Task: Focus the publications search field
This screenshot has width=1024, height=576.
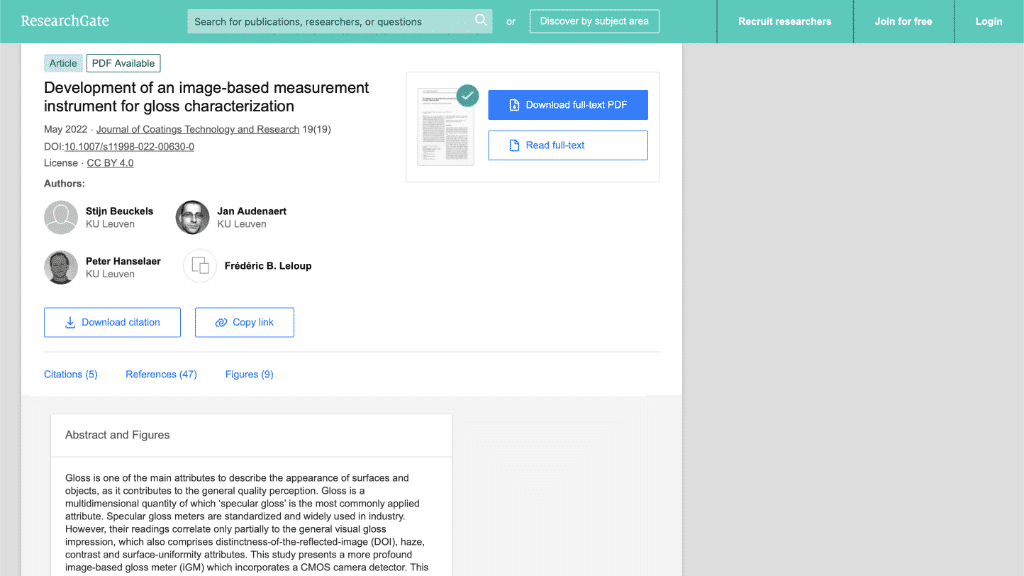Action: pyautogui.click(x=330, y=21)
